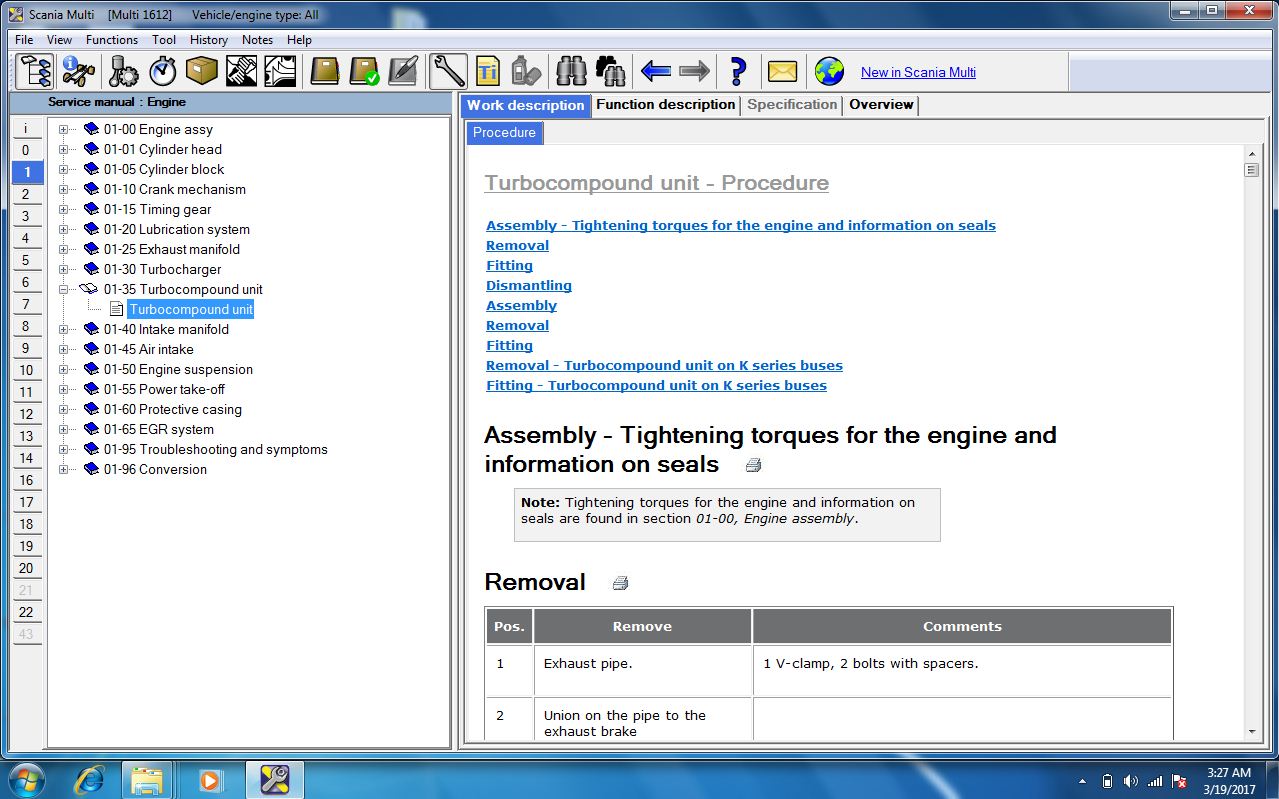The width and height of the screenshot is (1279, 799).
Task: Open help with the blue question mark
Action: 738,71
